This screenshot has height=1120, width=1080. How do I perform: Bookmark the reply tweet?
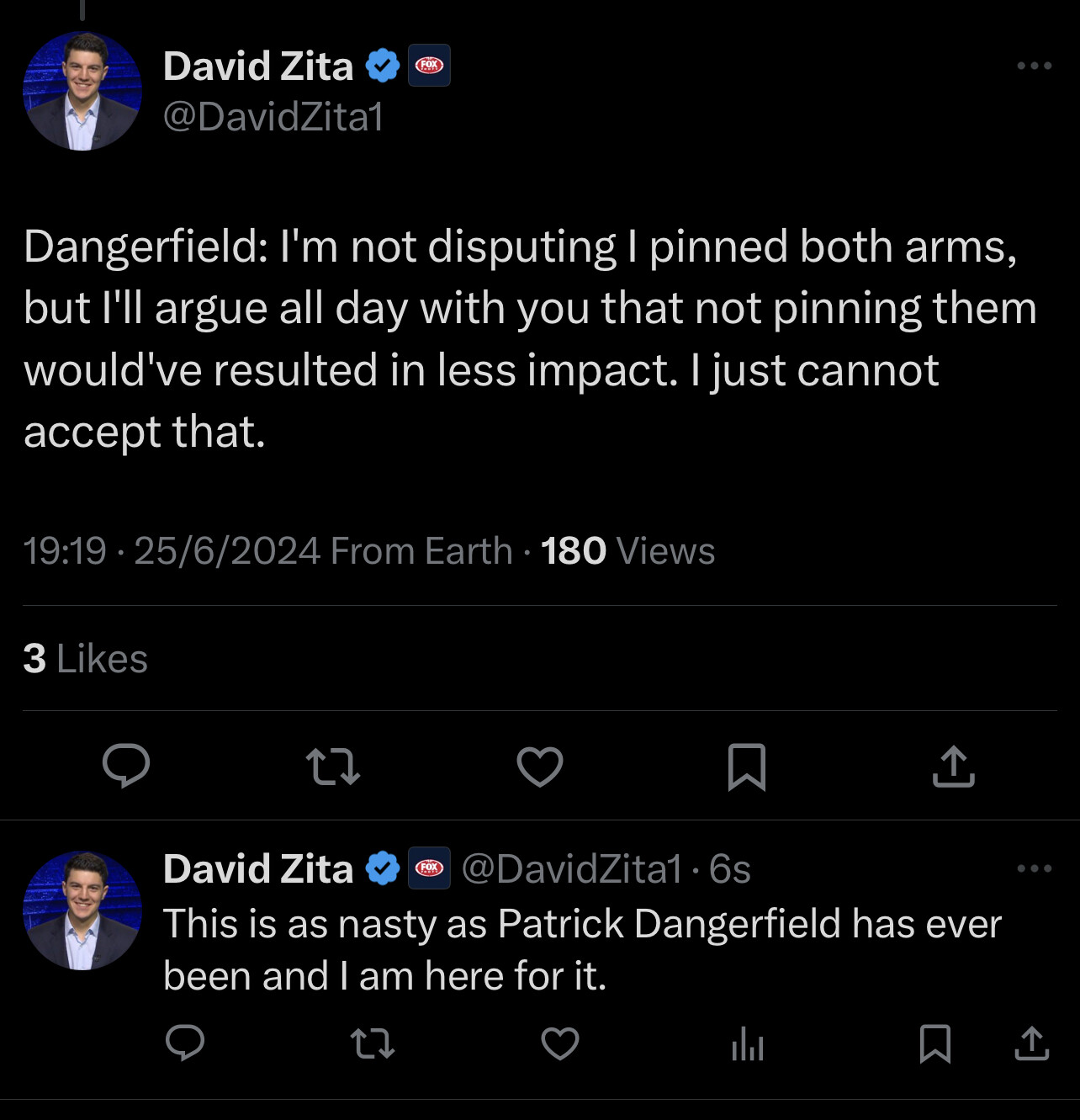point(935,1043)
